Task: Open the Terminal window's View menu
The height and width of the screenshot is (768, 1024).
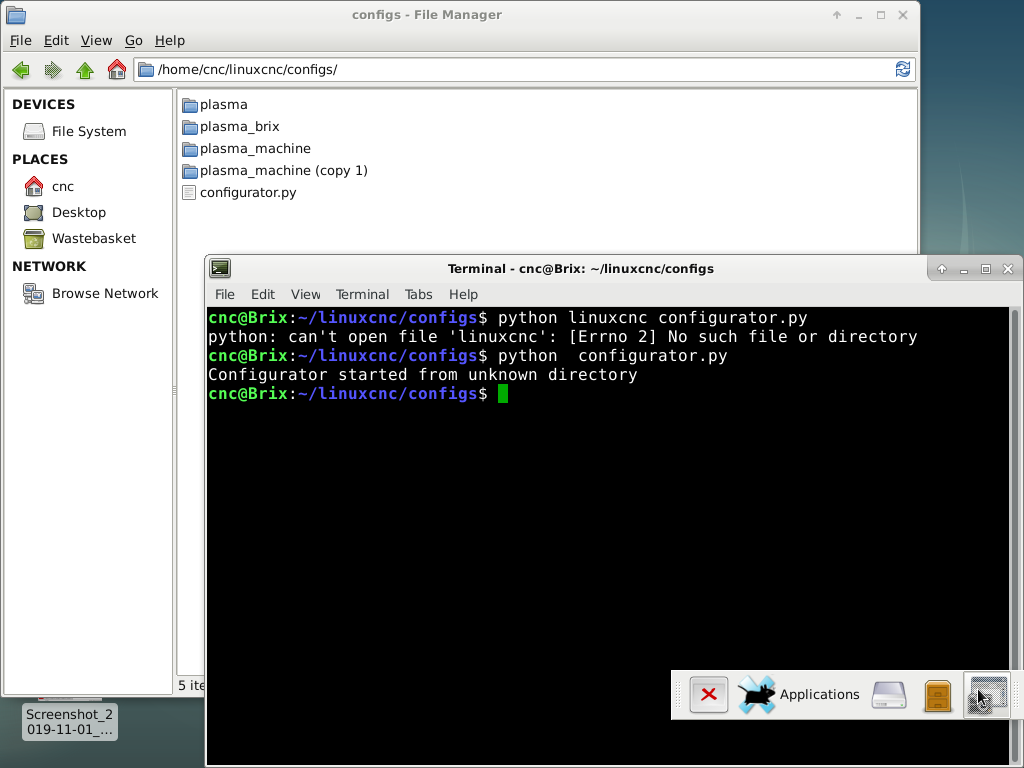Action: pos(305,295)
